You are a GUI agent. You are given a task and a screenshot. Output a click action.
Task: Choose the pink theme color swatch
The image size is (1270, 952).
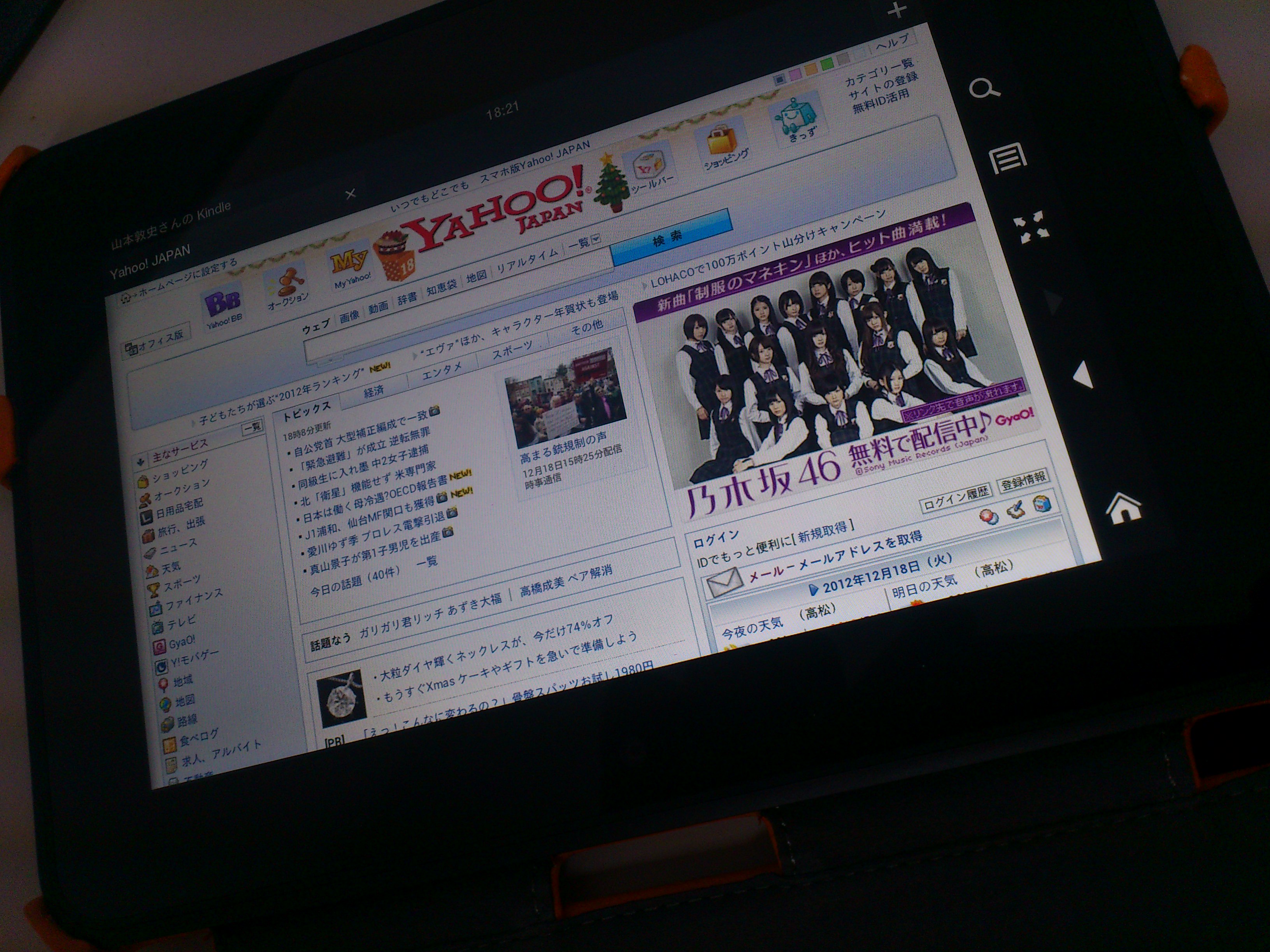coord(795,74)
